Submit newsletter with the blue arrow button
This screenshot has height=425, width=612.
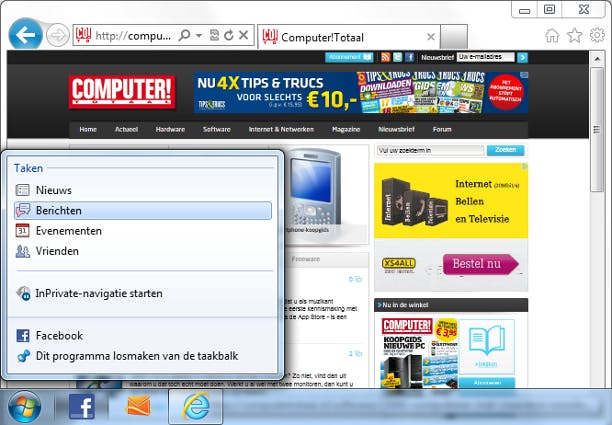[522, 58]
